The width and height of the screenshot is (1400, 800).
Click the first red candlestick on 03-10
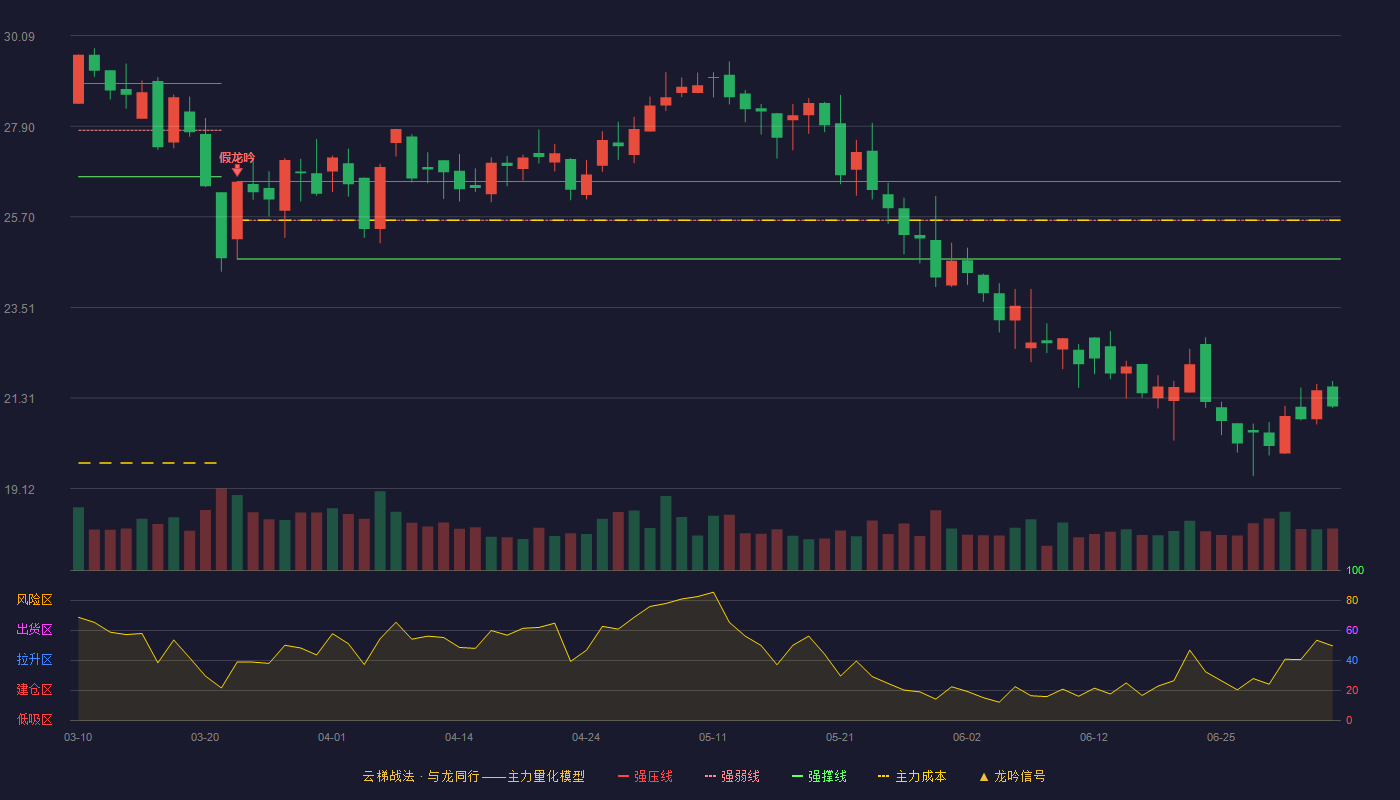pyautogui.click(x=78, y=79)
